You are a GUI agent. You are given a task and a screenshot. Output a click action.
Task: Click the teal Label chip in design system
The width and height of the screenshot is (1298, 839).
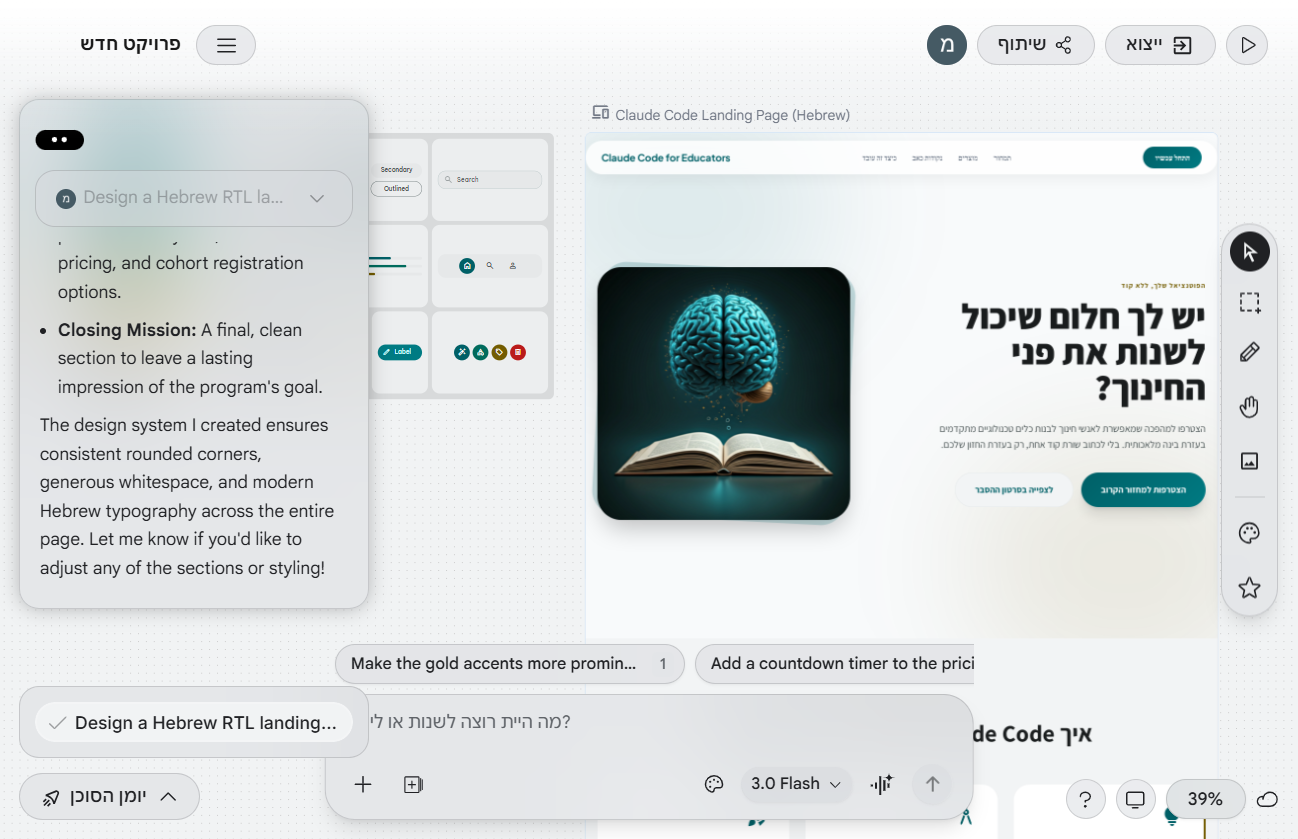pos(400,352)
